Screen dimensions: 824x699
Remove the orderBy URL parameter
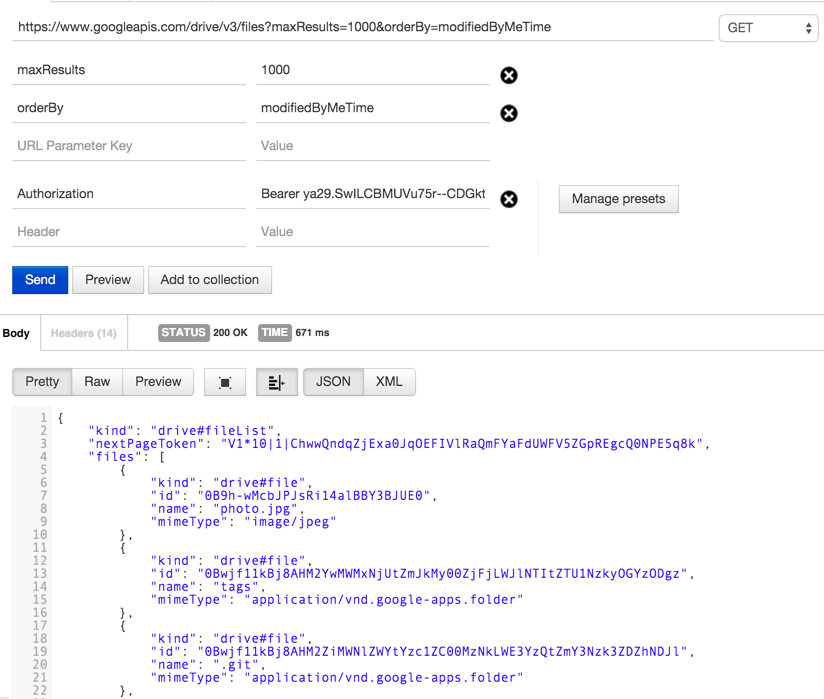point(509,113)
